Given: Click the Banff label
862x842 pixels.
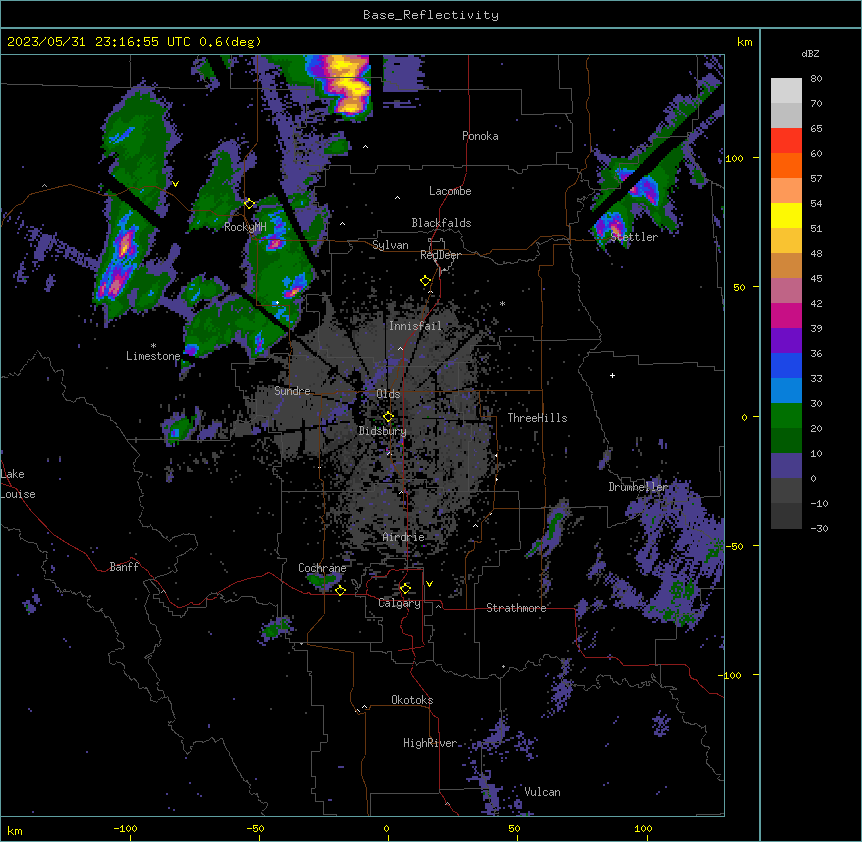Looking at the screenshot, I should click(124, 567).
